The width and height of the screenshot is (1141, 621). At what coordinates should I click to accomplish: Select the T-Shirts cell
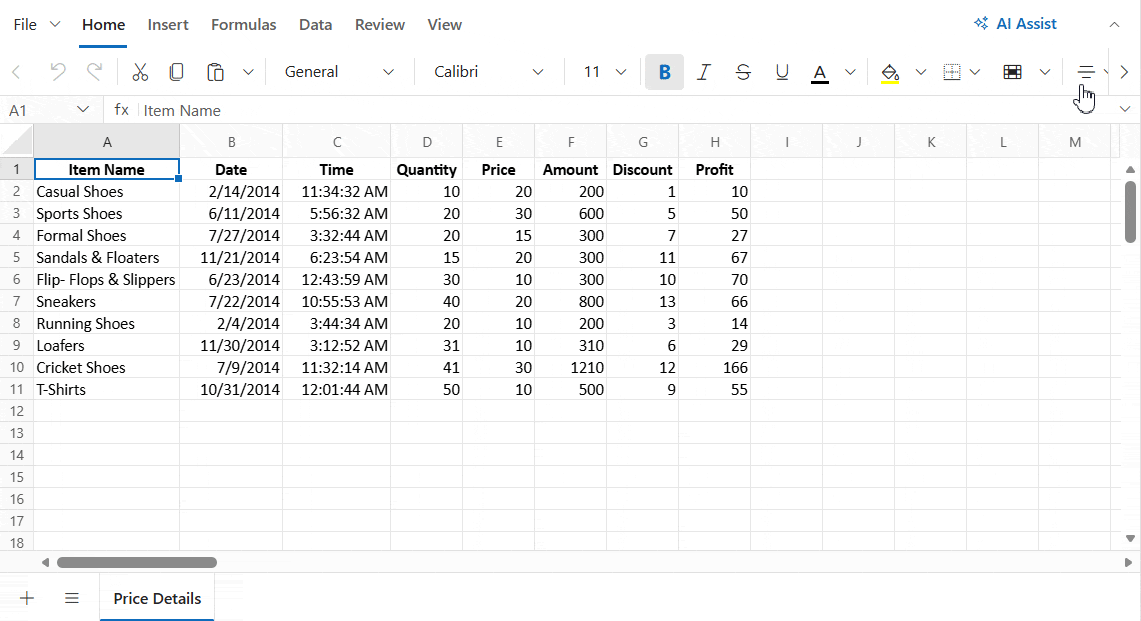tap(107, 389)
